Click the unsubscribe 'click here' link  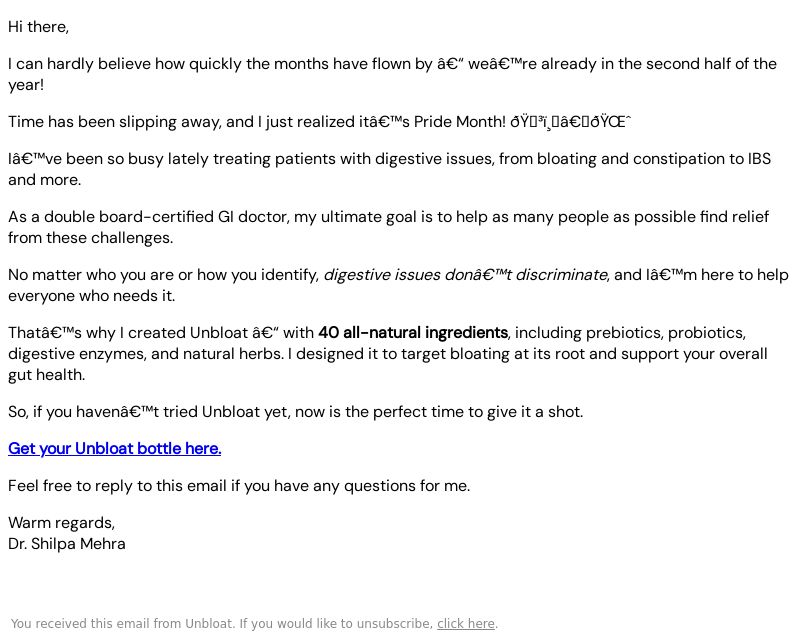click(466, 623)
